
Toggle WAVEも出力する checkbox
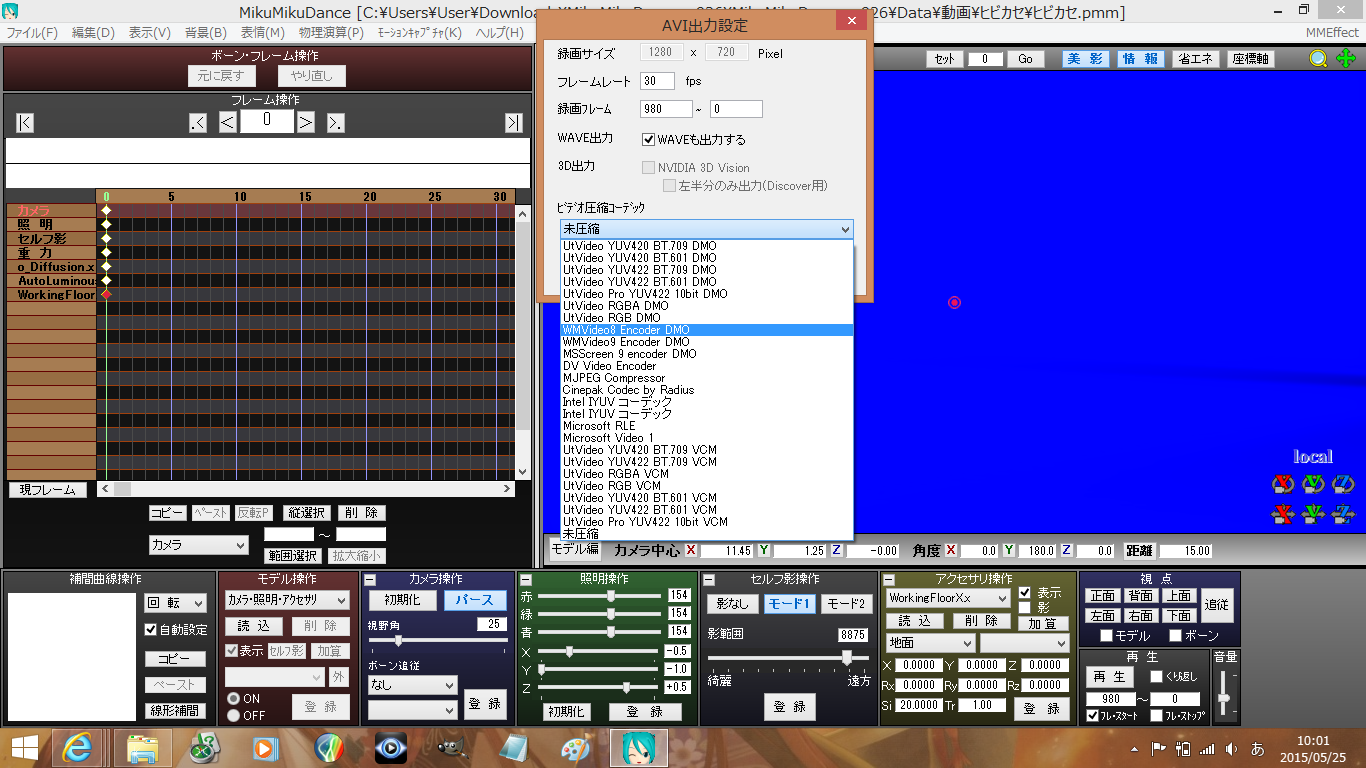(648, 140)
